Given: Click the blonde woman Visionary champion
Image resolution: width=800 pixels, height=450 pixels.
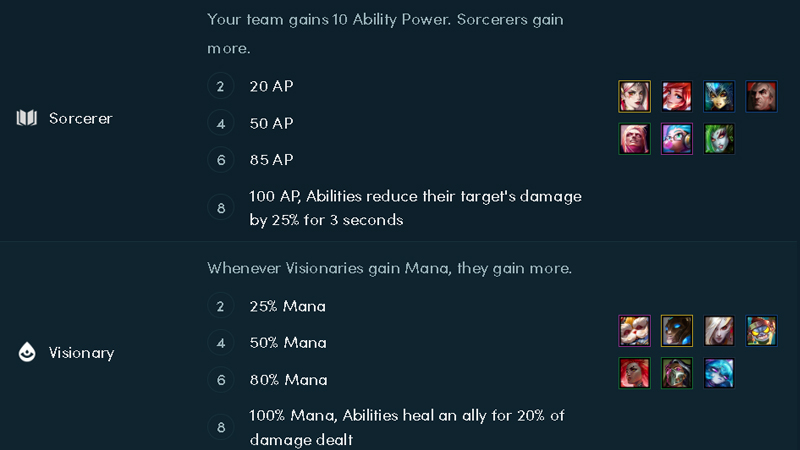Looking at the screenshot, I should tap(719, 331).
